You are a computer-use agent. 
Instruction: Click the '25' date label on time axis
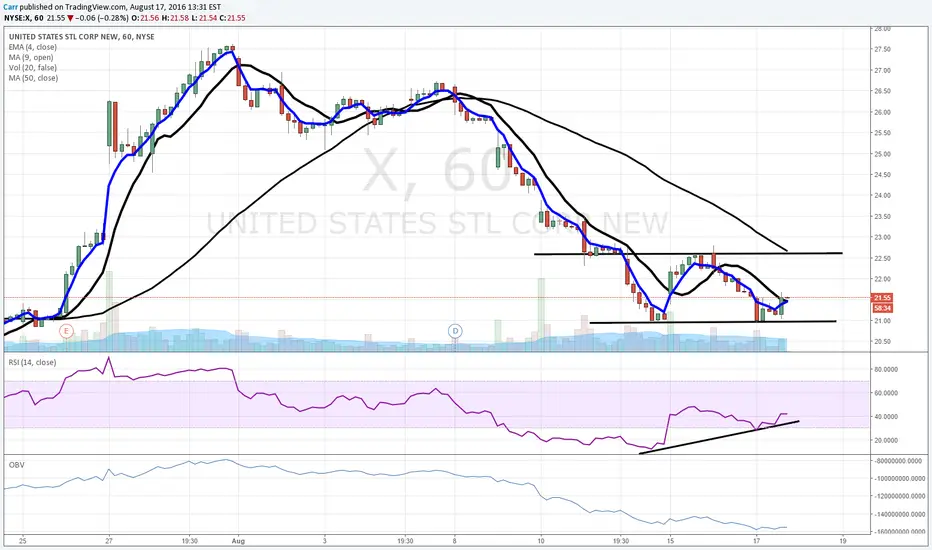tap(23, 541)
